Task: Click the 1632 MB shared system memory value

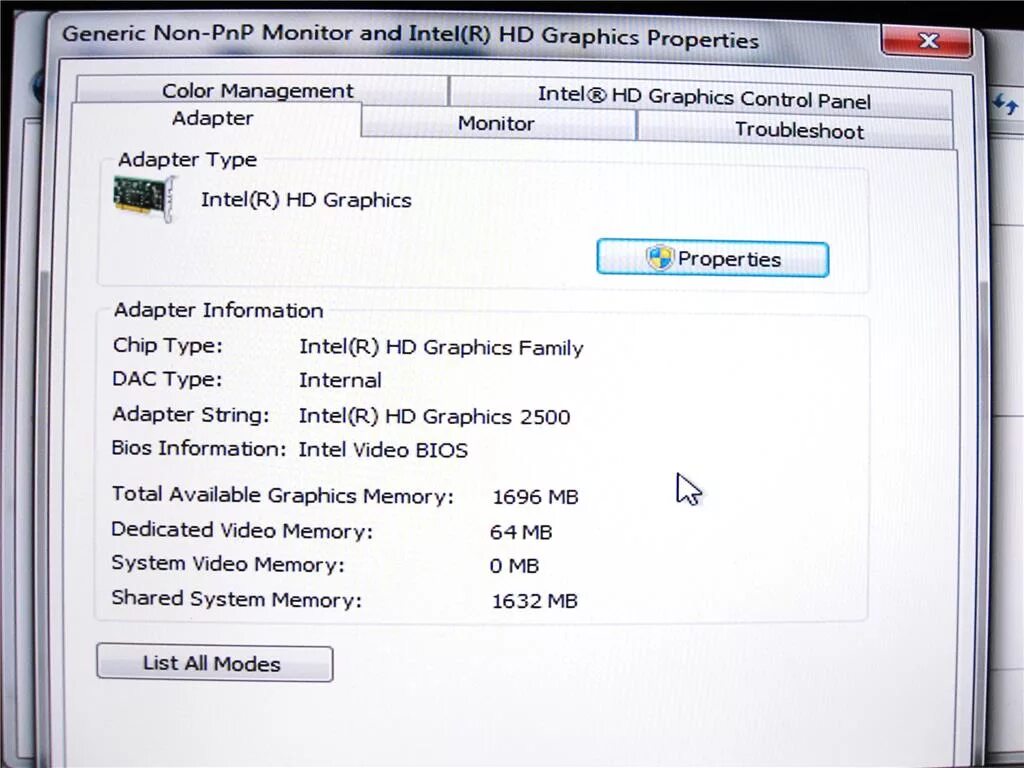Action: coord(534,601)
